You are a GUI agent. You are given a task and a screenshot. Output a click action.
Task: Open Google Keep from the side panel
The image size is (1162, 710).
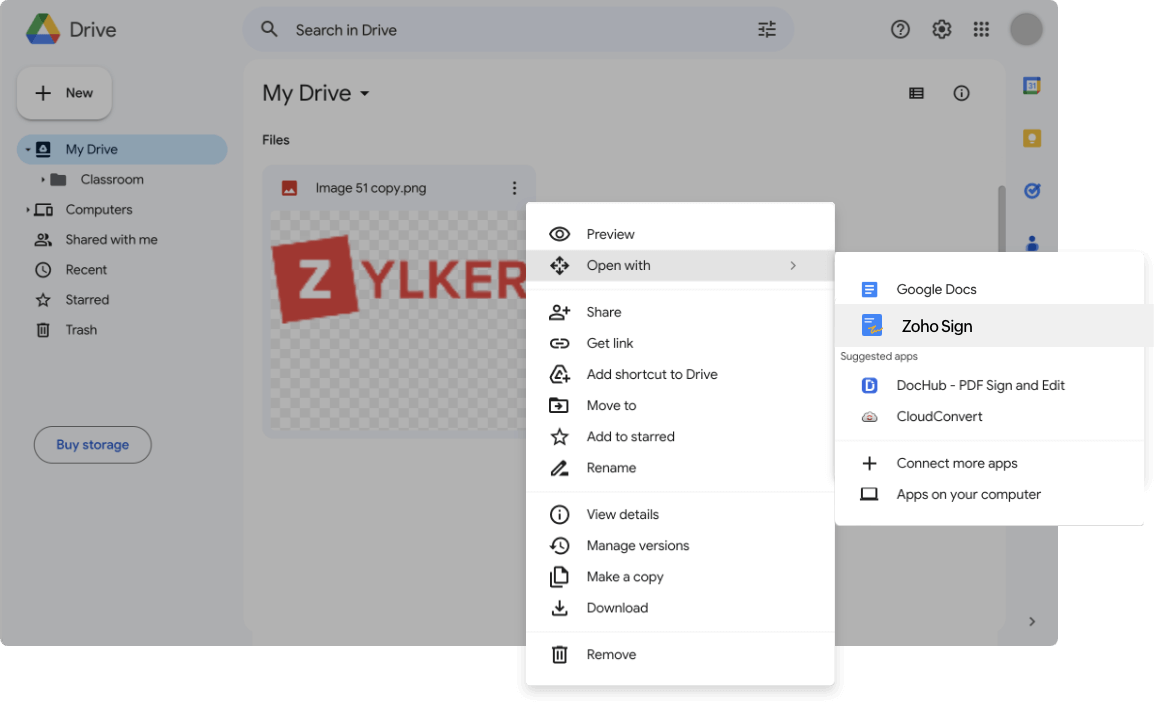(x=1031, y=138)
